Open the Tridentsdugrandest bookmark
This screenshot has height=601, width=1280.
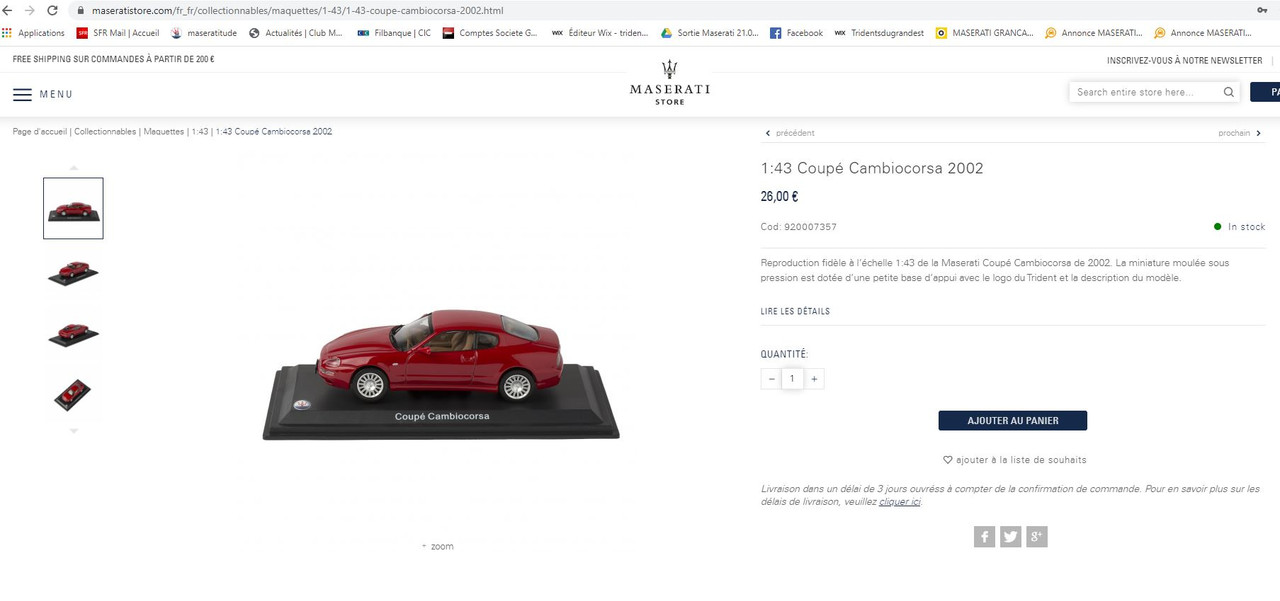click(x=879, y=33)
